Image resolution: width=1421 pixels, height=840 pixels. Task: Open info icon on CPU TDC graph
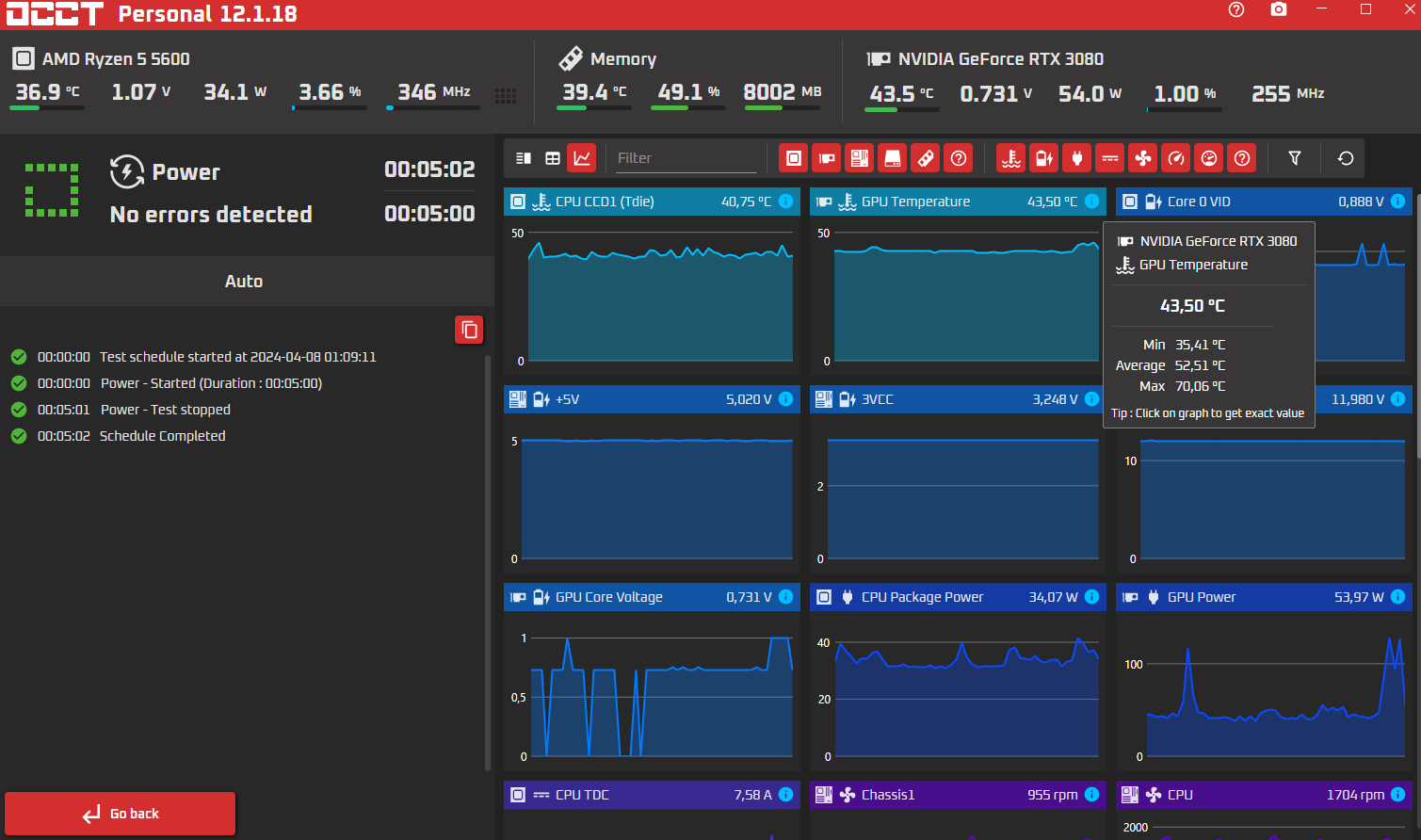coord(785,795)
